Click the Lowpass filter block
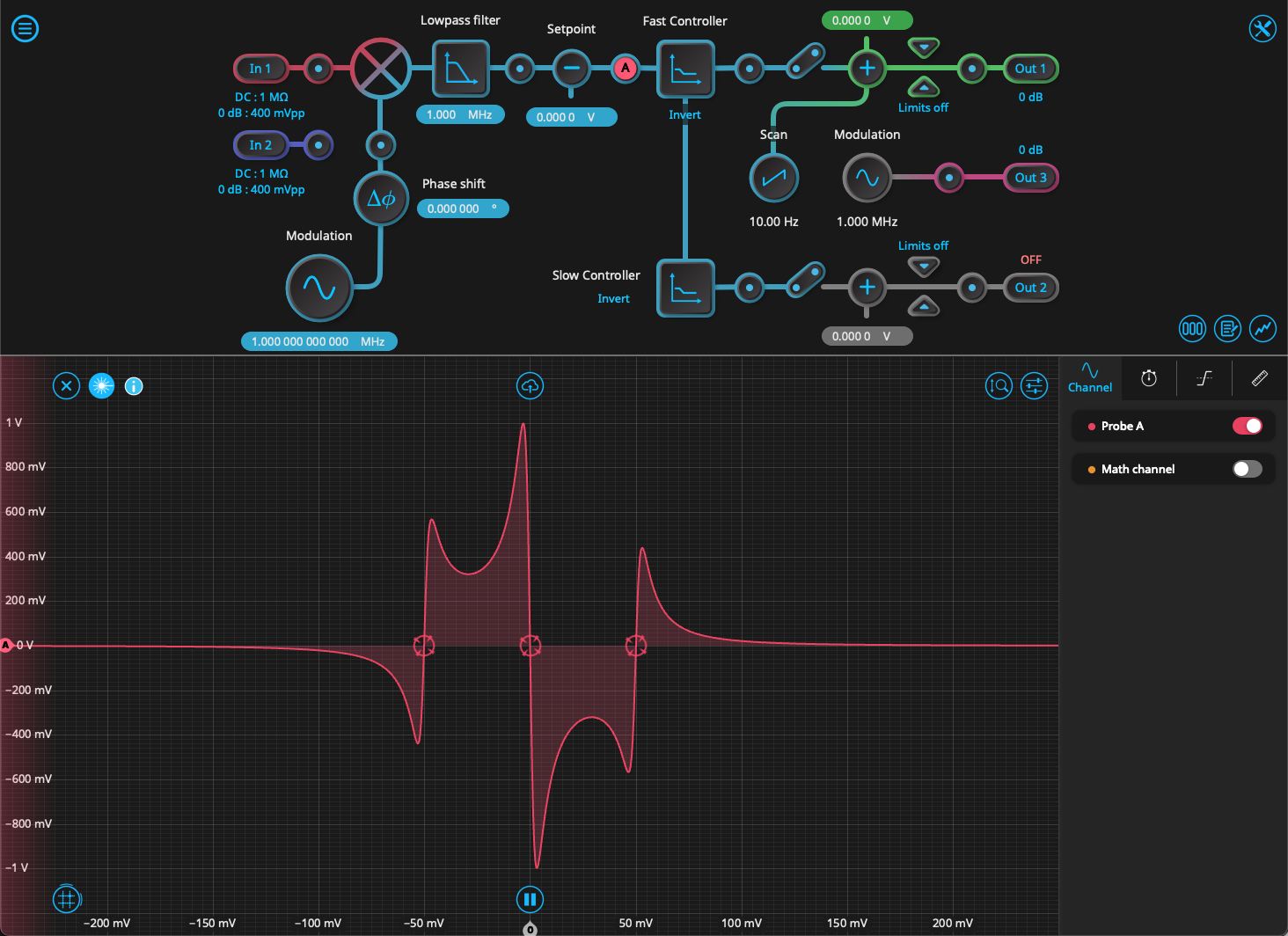This screenshot has height=936, width=1288. [460, 69]
